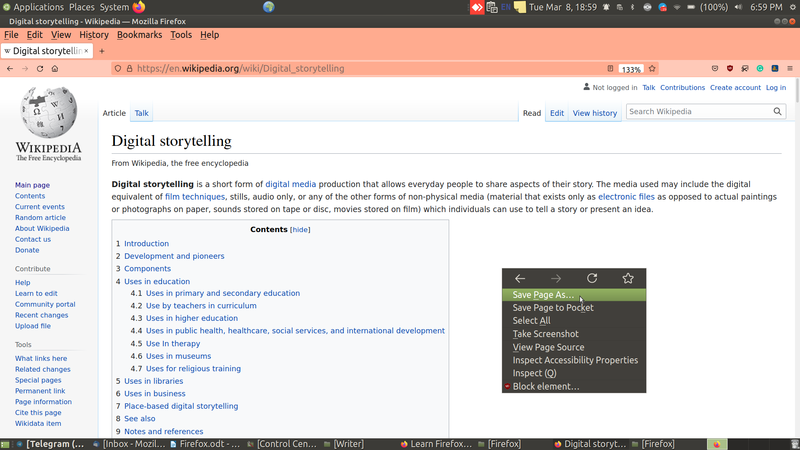Switch to the Talk tab
This screenshot has height=450, width=800.
click(141, 113)
